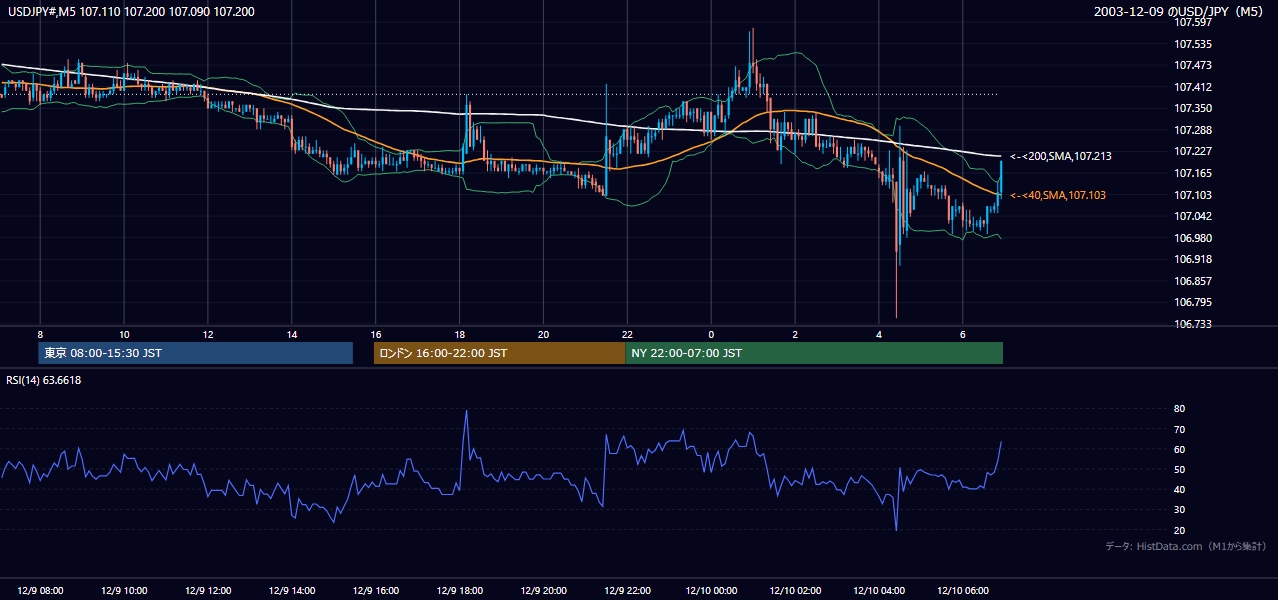
Task: Click the 12/9 10:00 time label
Action: (x=124, y=591)
